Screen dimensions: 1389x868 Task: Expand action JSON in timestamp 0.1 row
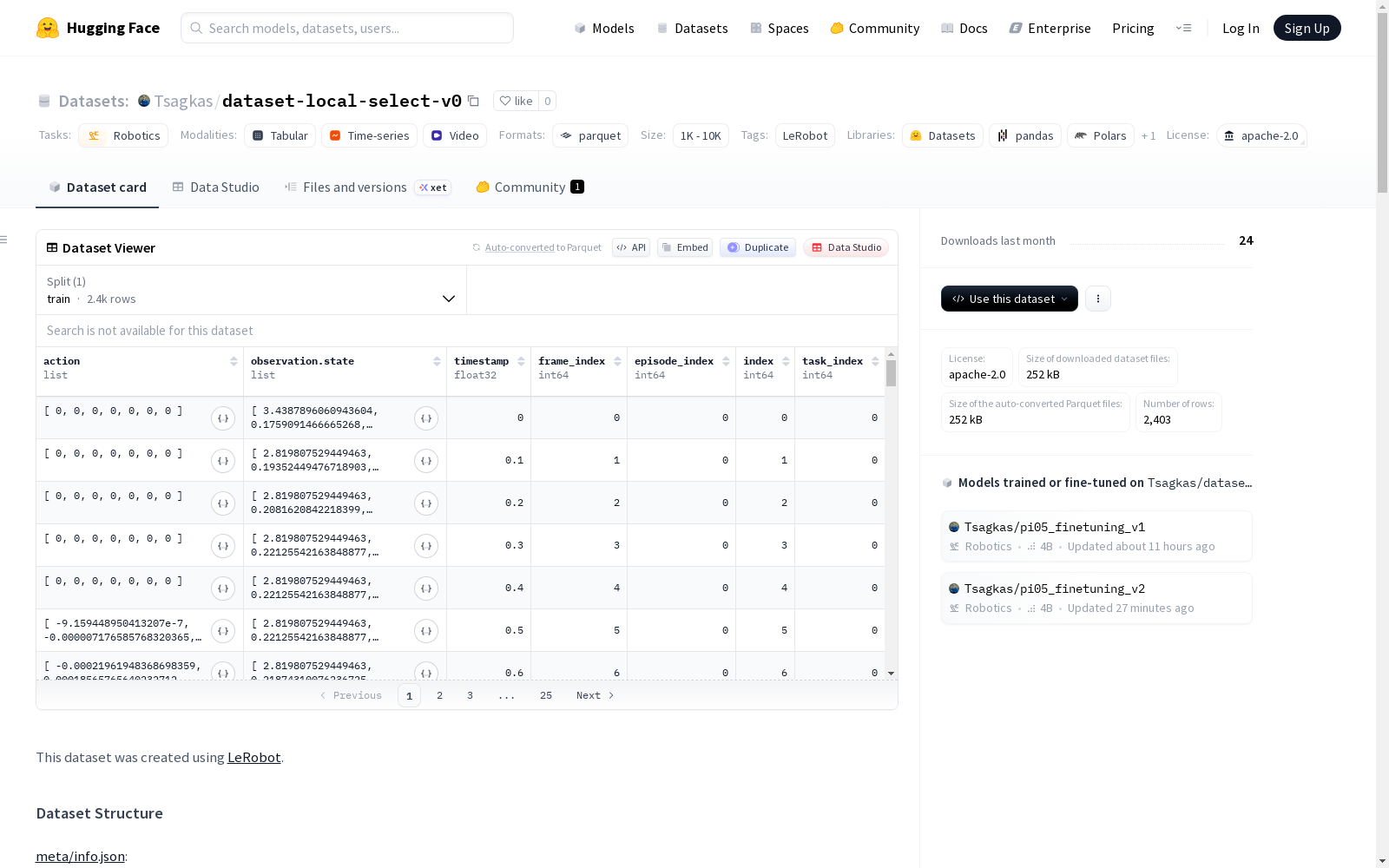tap(223, 461)
